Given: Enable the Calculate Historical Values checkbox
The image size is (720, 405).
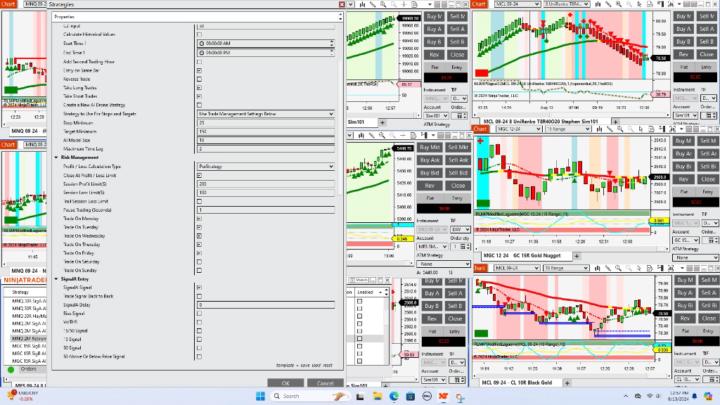Looking at the screenshot, I should coord(199,34).
